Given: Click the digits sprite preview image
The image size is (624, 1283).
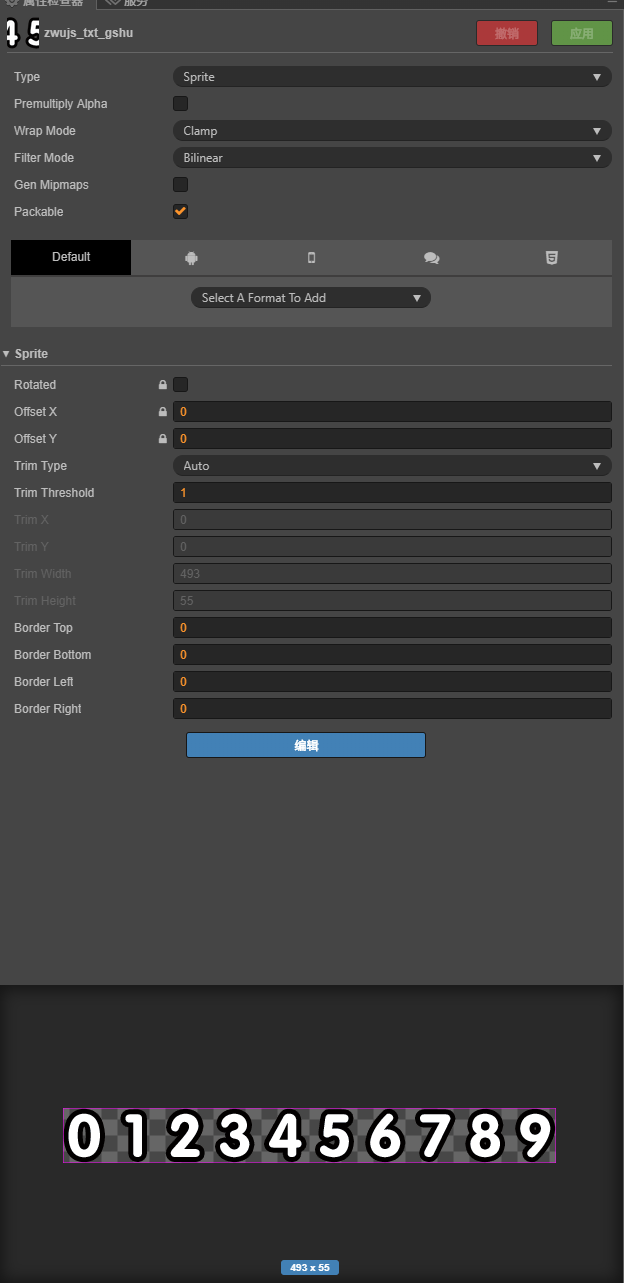Looking at the screenshot, I should [309, 1136].
